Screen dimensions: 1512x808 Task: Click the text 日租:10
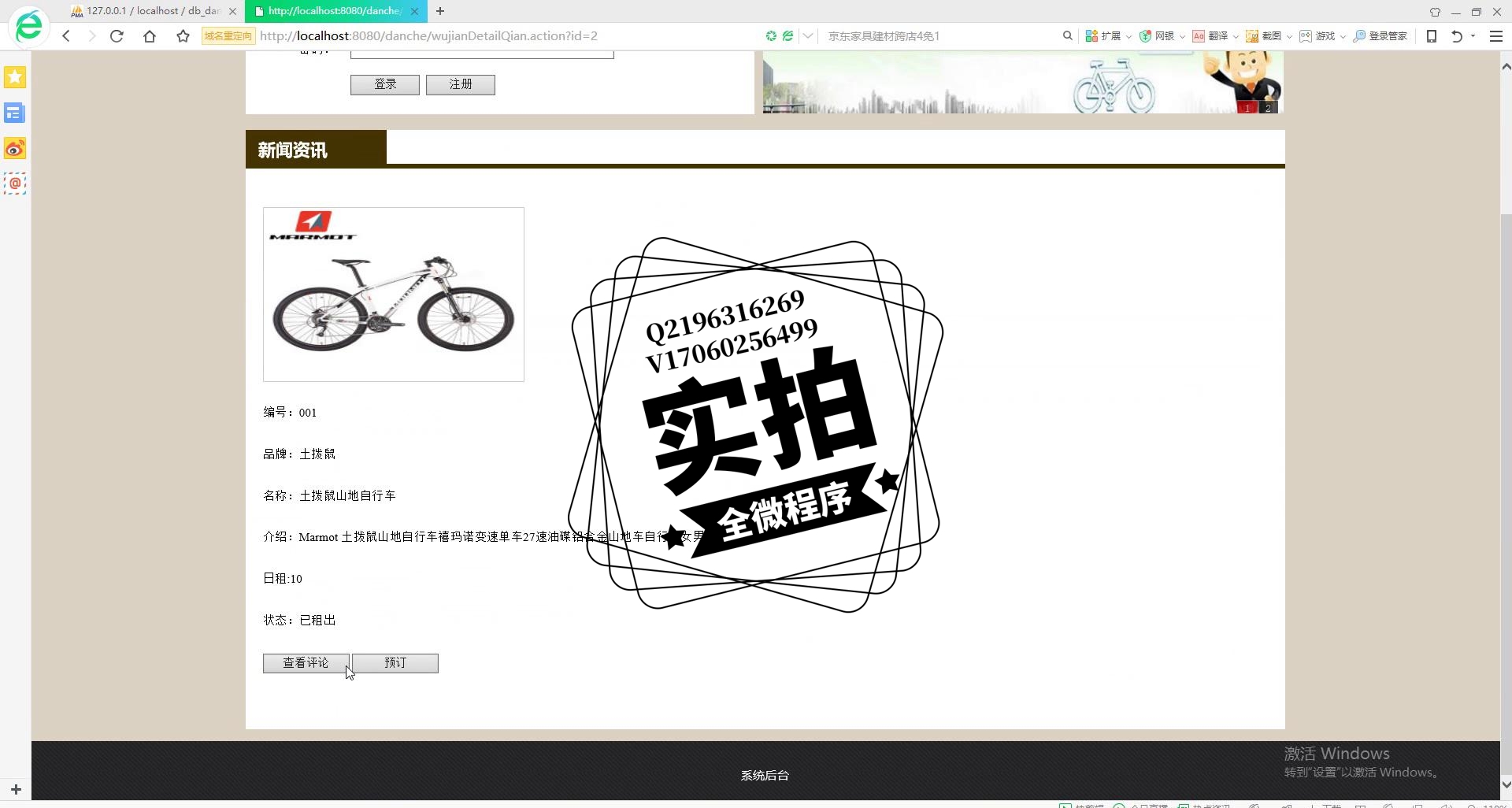283,579
